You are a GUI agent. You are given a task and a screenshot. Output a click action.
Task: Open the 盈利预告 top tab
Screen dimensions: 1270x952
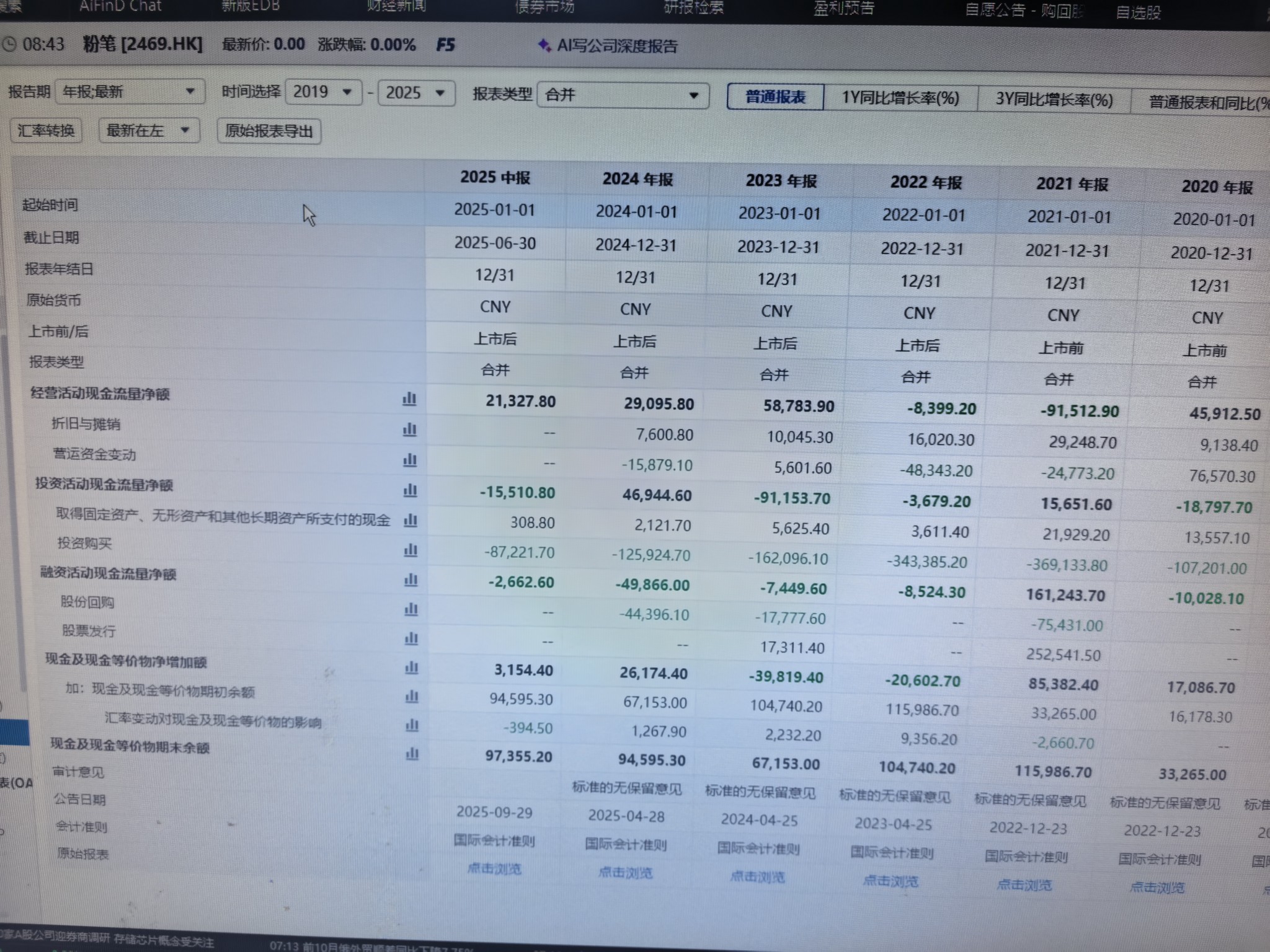[843, 9]
